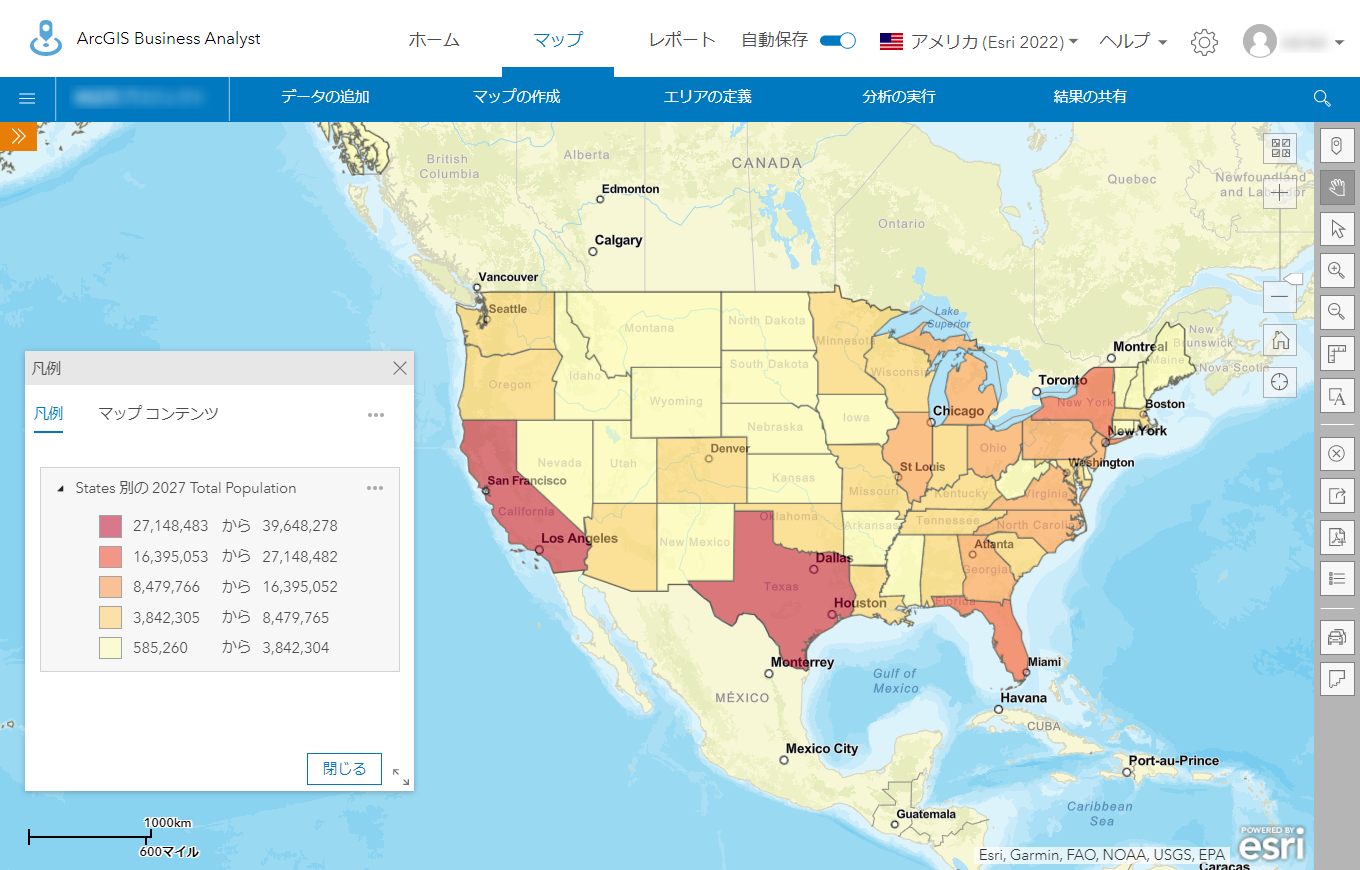Screen dimensions: 1360x870
Task: Zoom out with the minus button
Action: point(1280,297)
